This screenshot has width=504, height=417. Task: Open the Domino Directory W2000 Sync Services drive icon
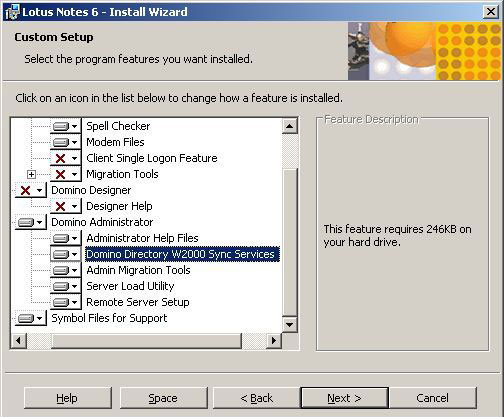[66, 254]
